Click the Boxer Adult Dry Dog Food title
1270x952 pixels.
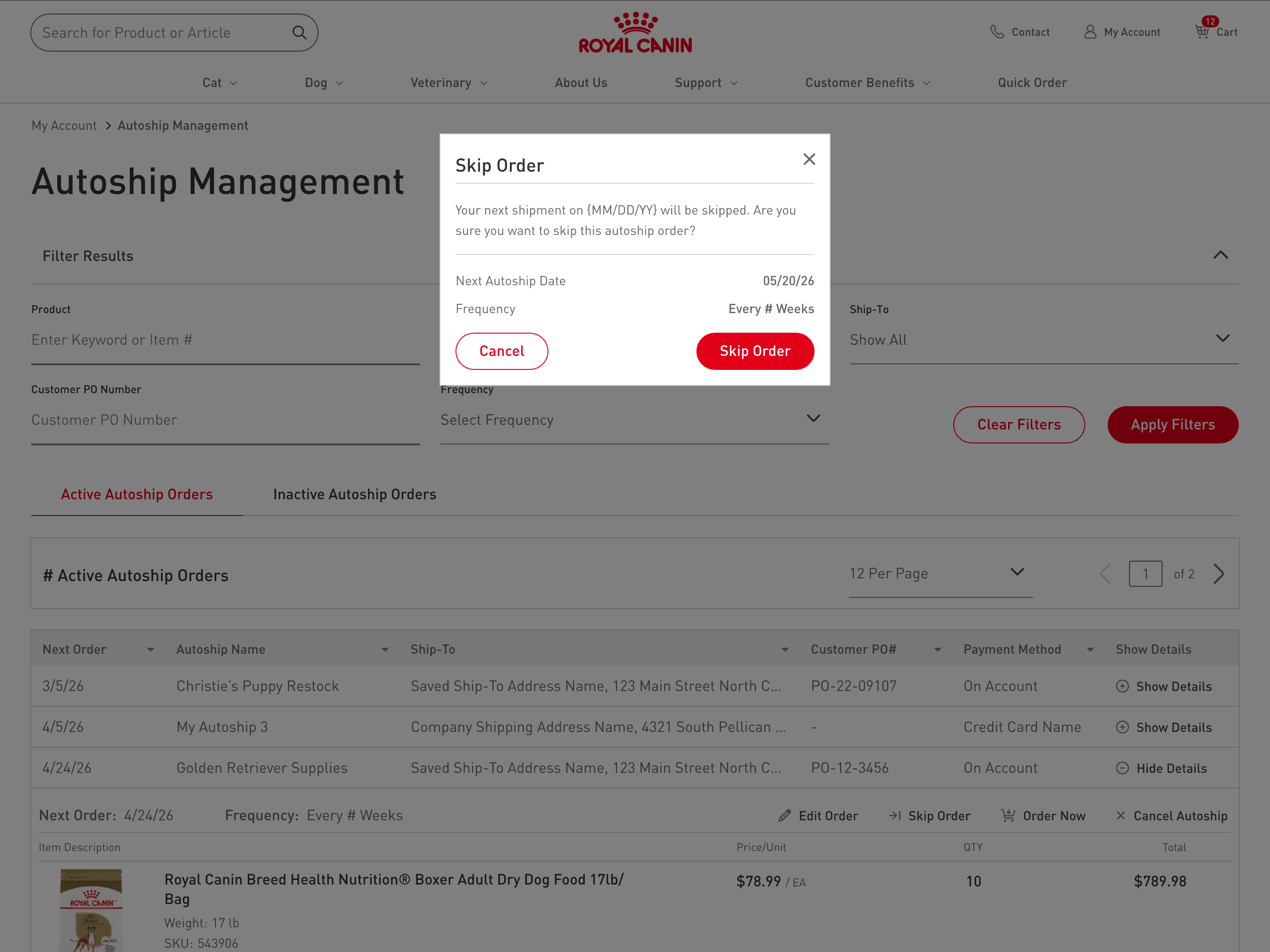click(394, 888)
